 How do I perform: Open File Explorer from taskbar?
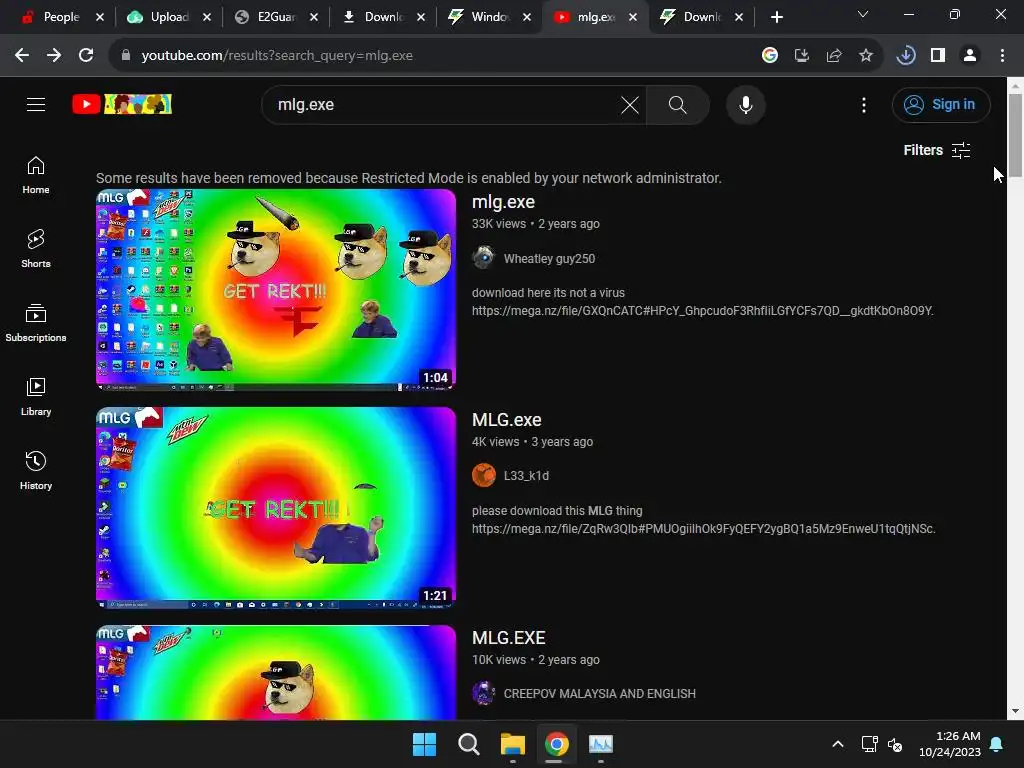pos(513,744)
